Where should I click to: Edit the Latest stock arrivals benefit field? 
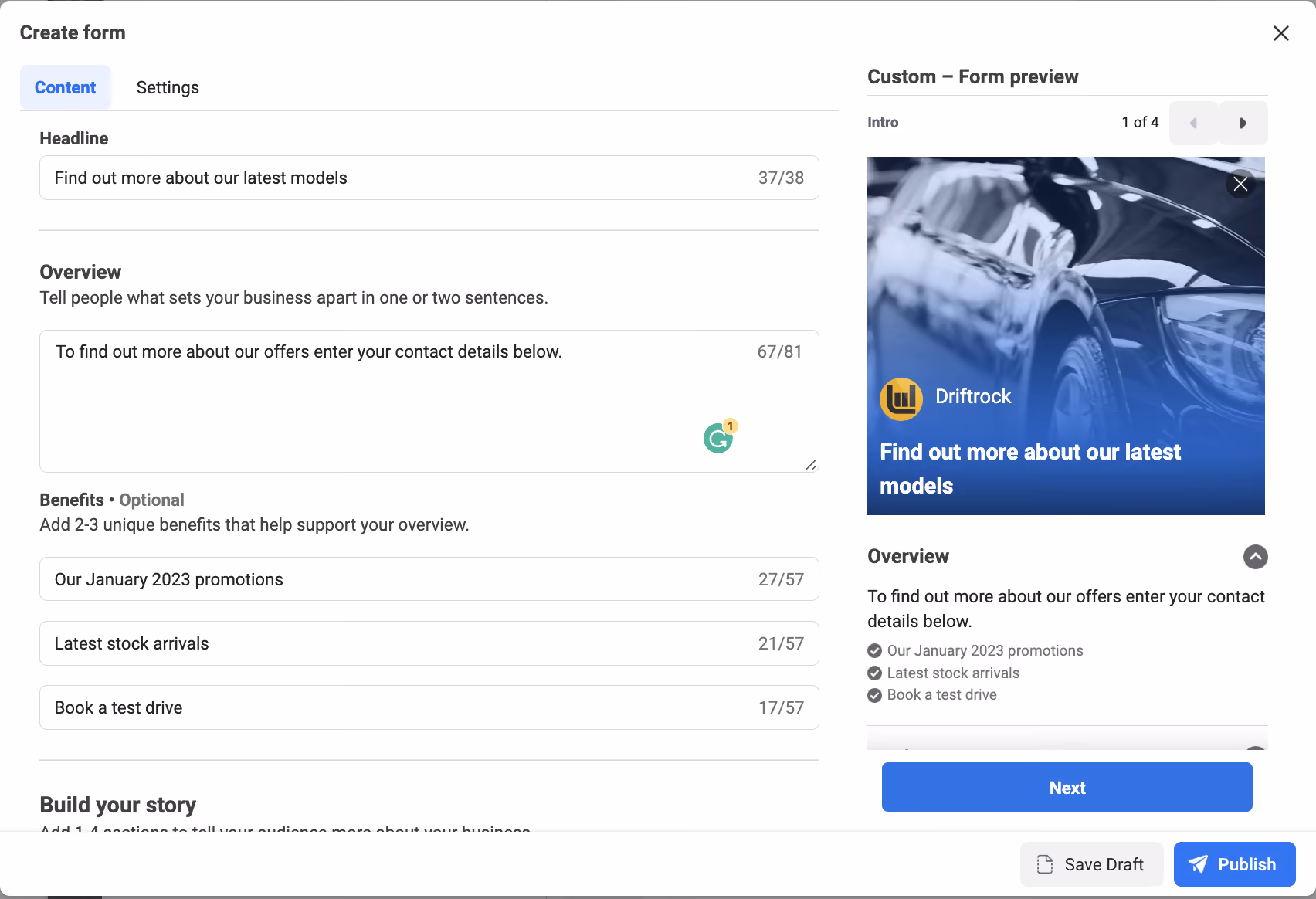click(x=429, y=643)
